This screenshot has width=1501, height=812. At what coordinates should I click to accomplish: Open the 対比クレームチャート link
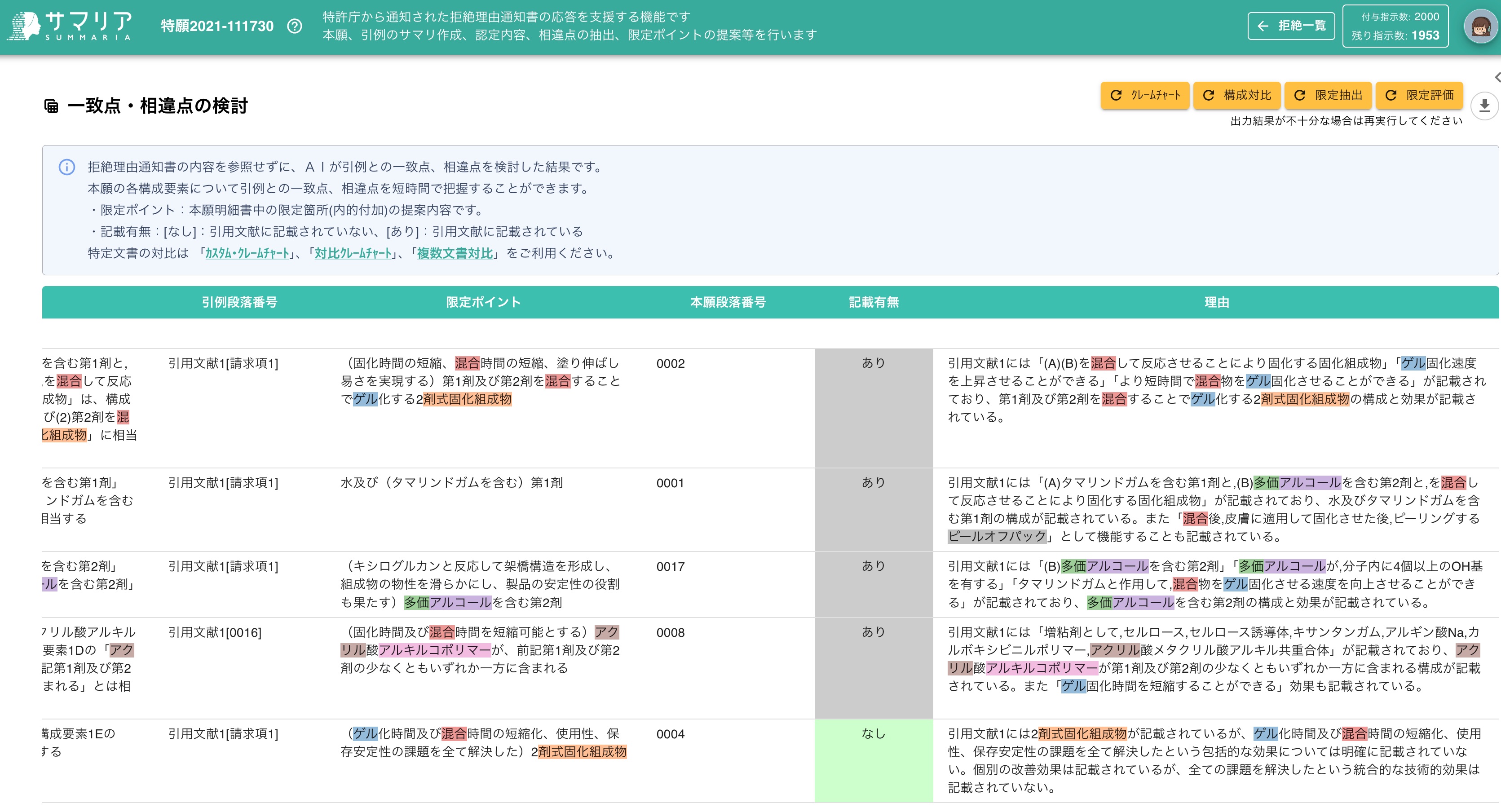pyautogui.click(x=352, y=253)
